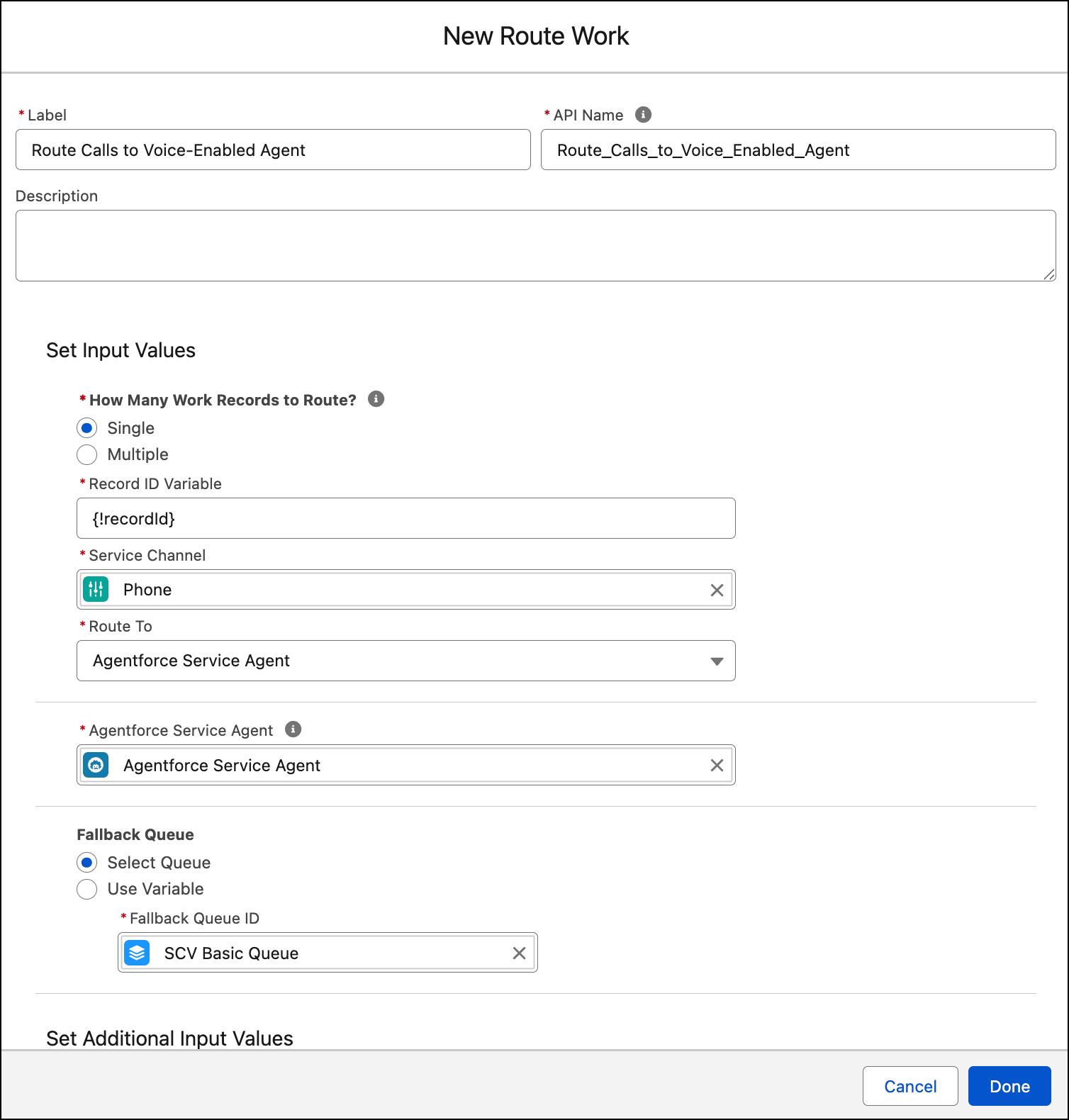1069x1120 pixels.
Task: Click the Label input field
Action: [273, 150]
